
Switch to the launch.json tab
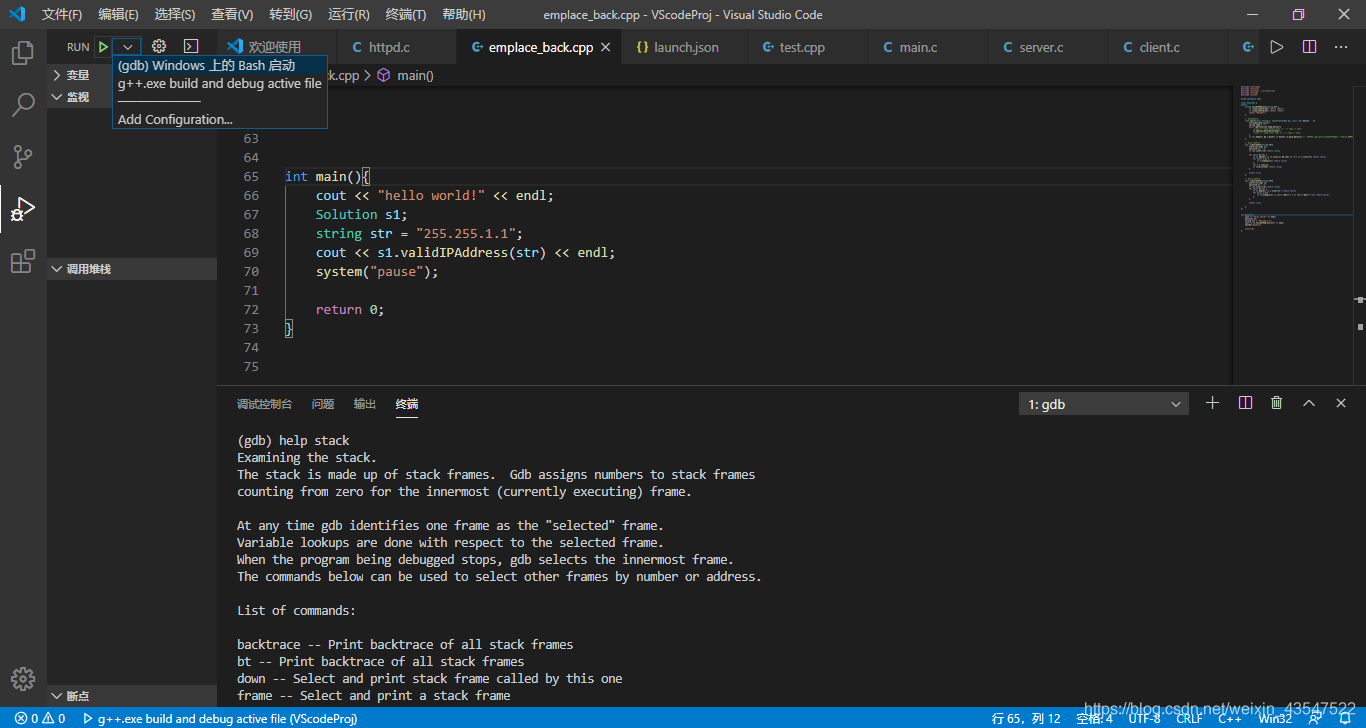686,47
